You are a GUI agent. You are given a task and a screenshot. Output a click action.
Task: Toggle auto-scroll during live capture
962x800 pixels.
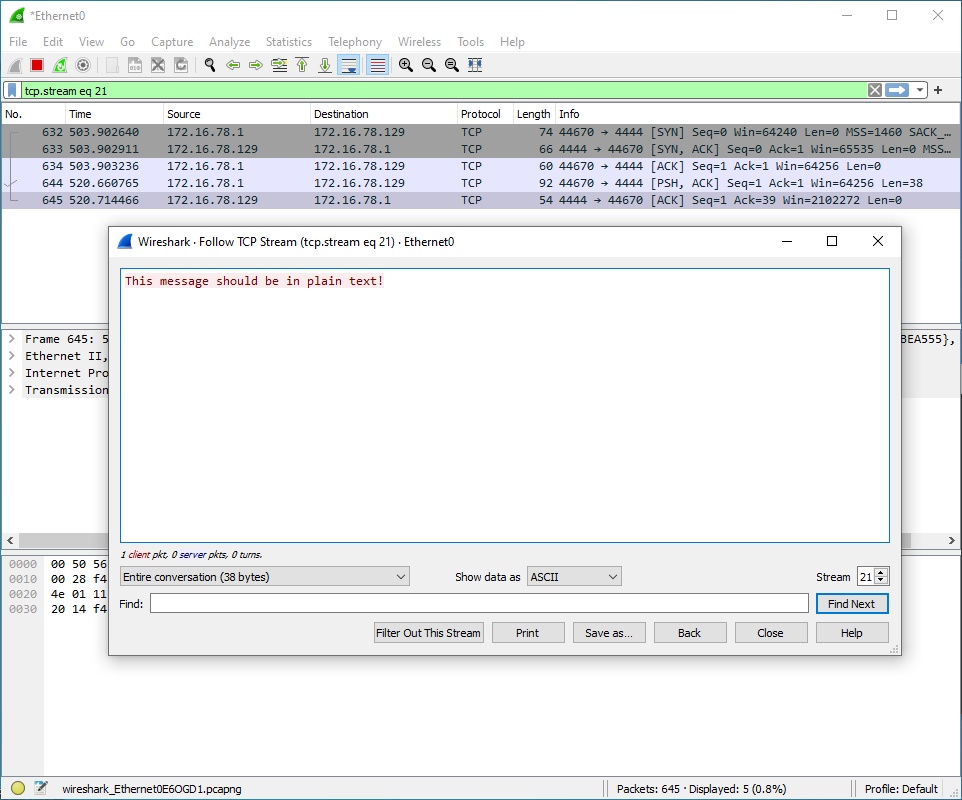pos(348,65)
